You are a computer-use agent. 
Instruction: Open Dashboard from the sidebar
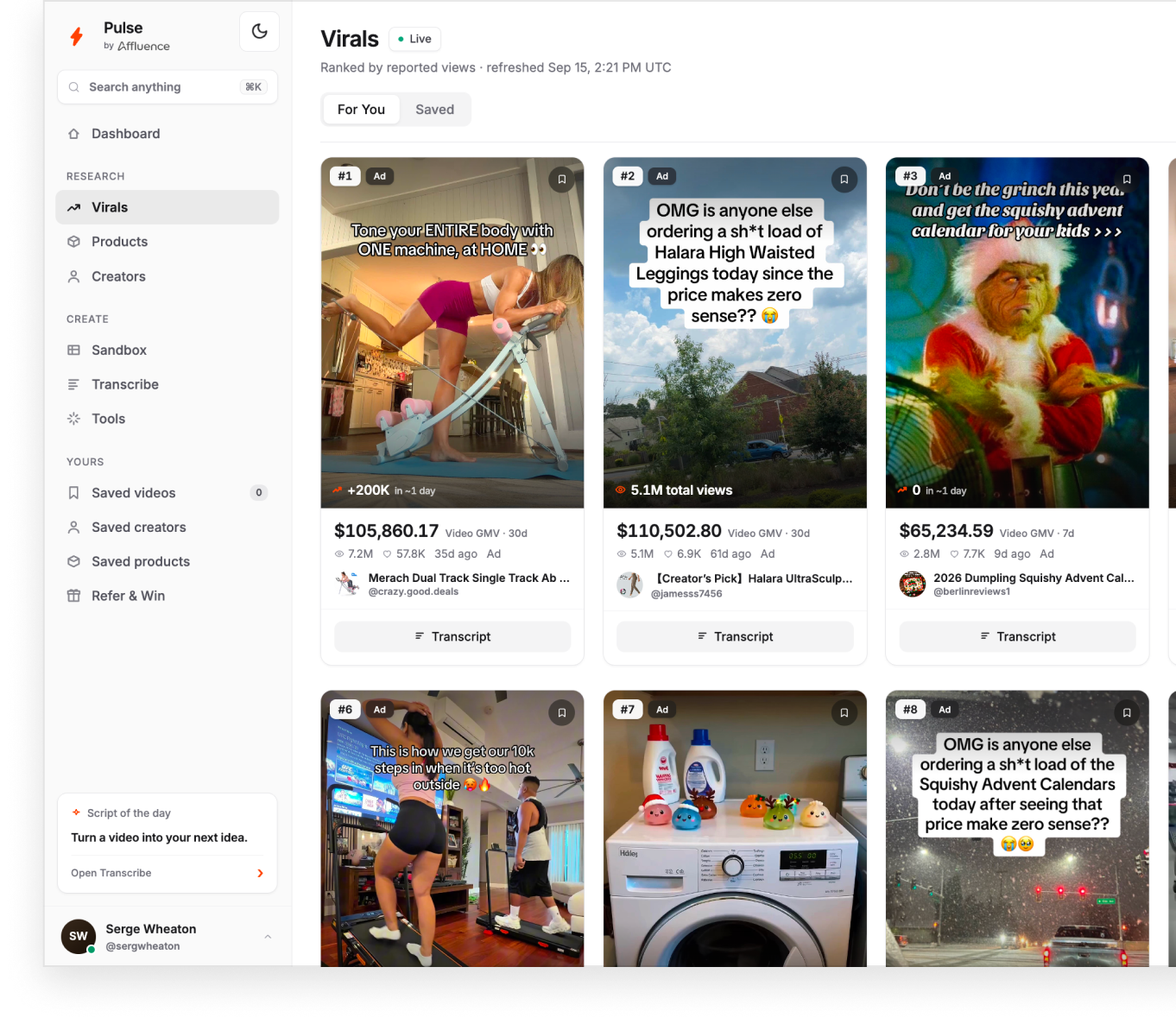point(168,134)
